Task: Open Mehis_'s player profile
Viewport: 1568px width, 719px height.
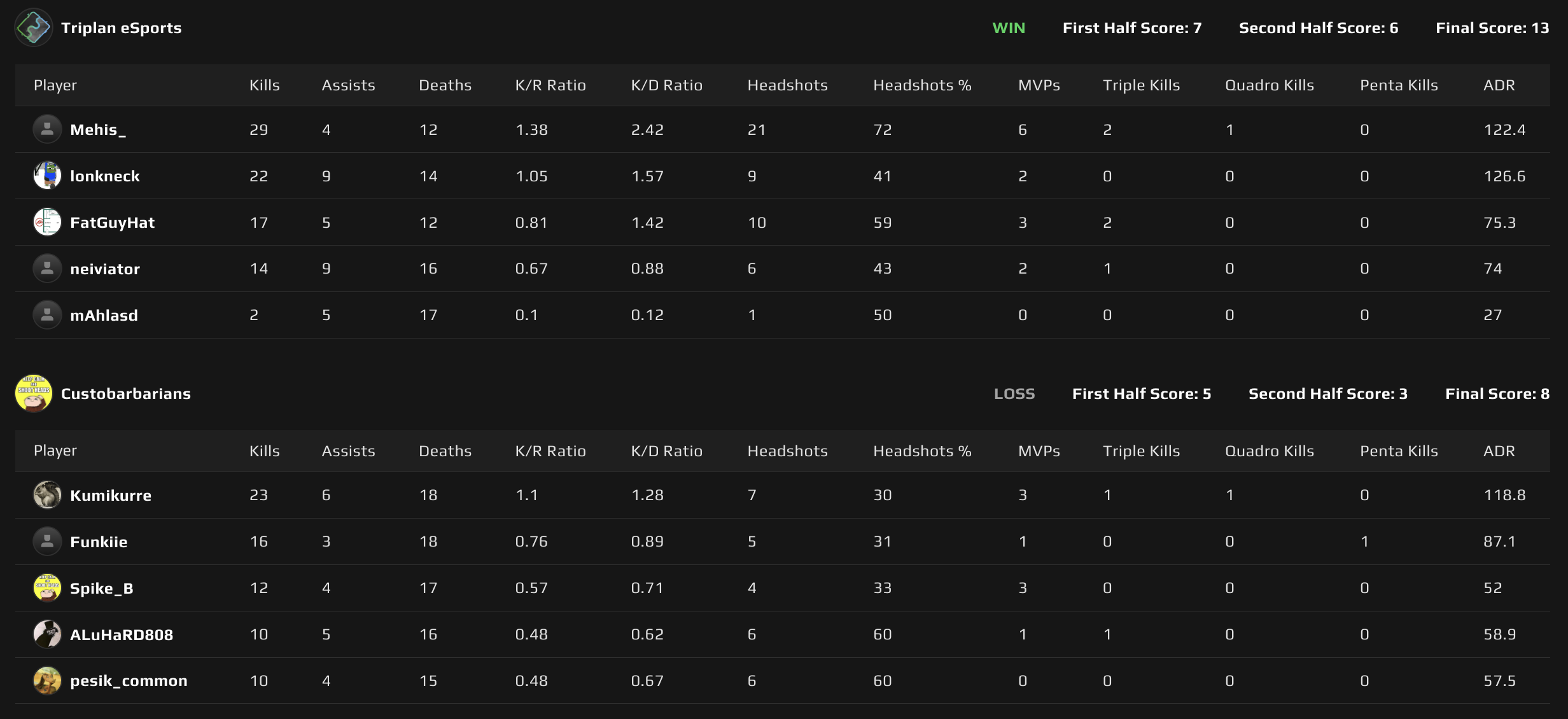Action: coord(97,129)
